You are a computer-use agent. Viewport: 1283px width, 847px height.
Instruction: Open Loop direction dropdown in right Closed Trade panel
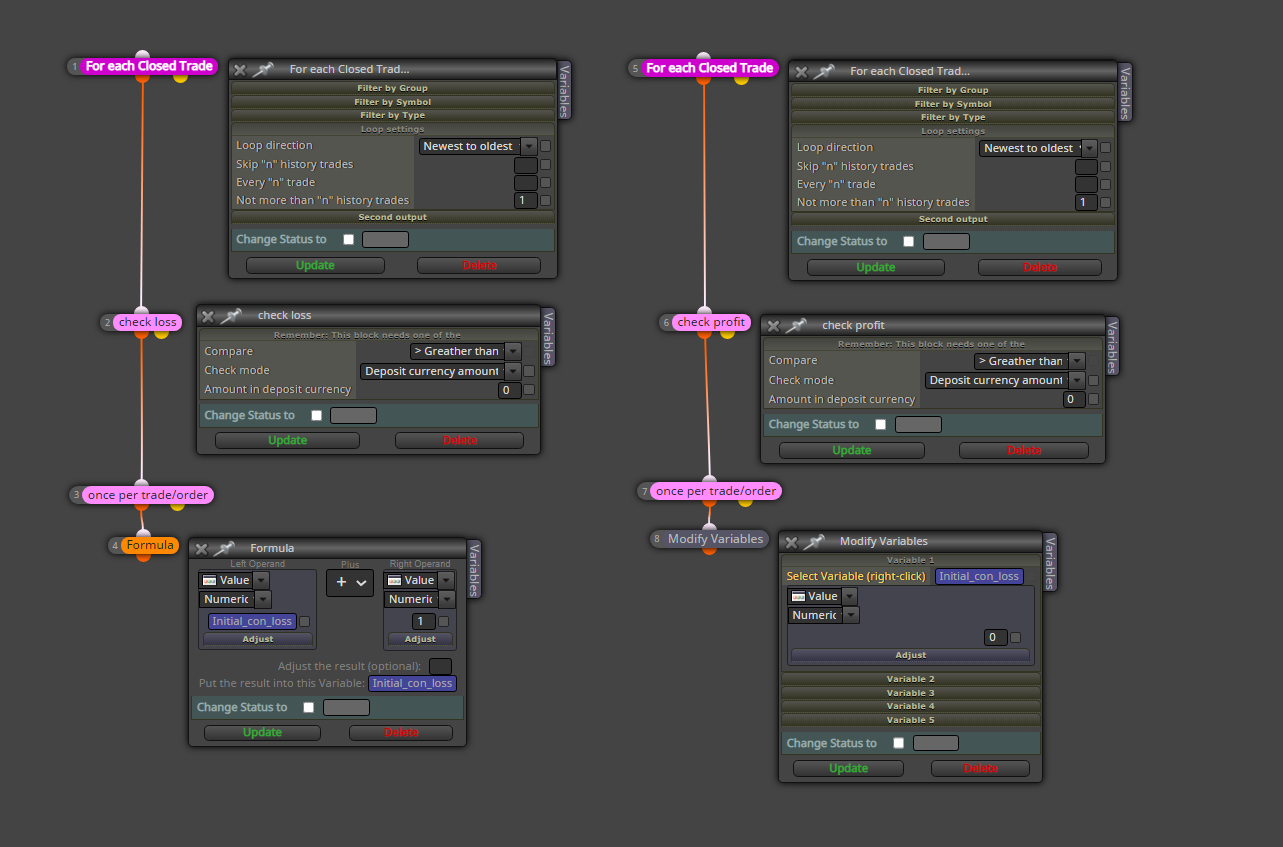1037,148
